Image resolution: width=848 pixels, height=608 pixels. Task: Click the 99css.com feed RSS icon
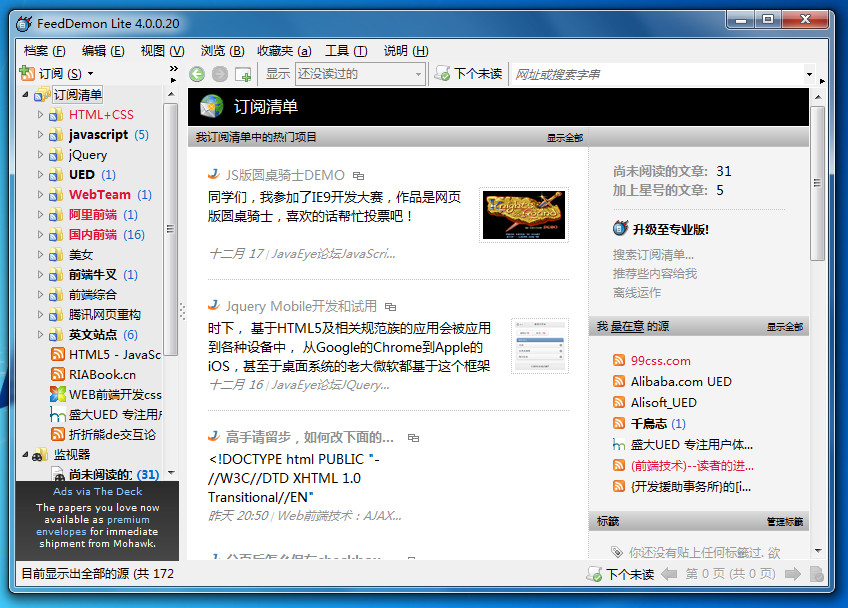click(x=619, y=360)
